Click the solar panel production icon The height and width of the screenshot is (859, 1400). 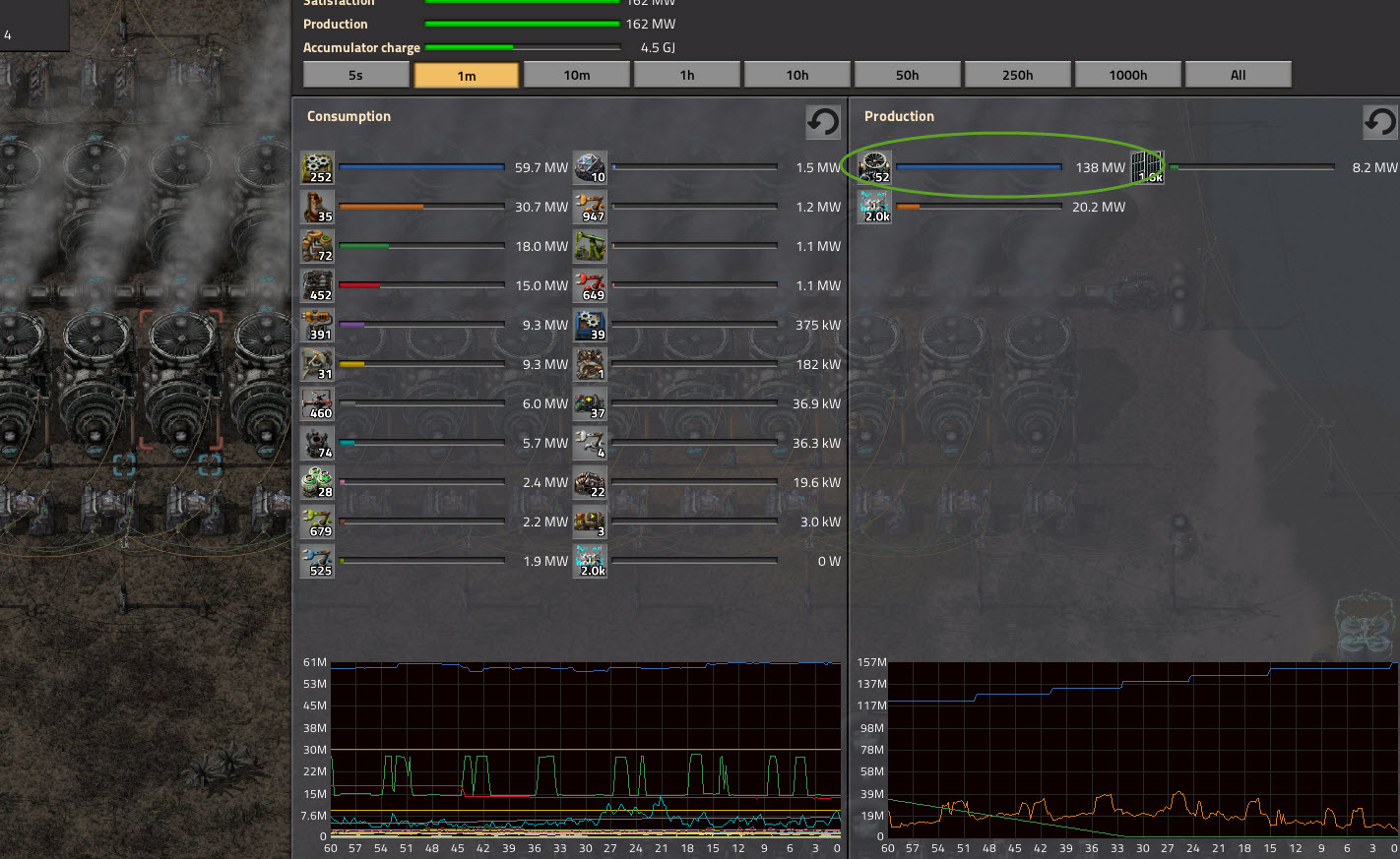[1147, 167]
